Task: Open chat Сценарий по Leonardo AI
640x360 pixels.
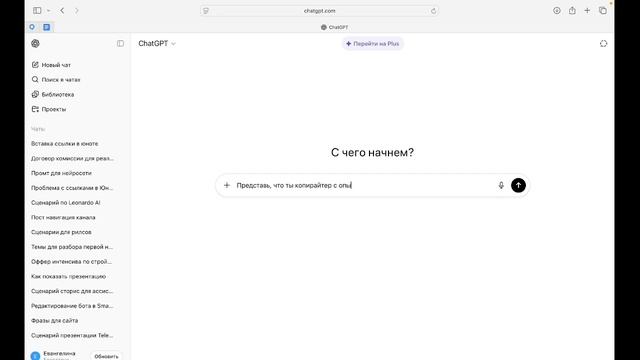Action: (x=65, y=202)
